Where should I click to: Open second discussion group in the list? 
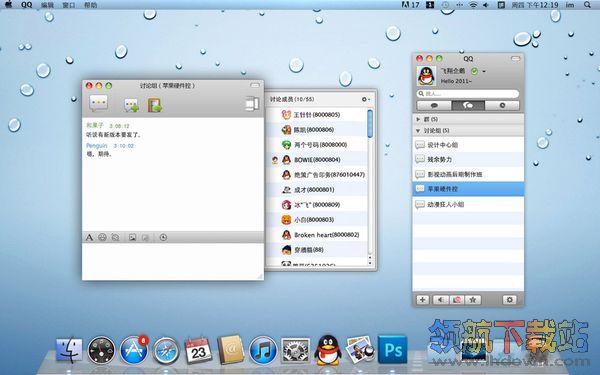[x=468, y=160]
